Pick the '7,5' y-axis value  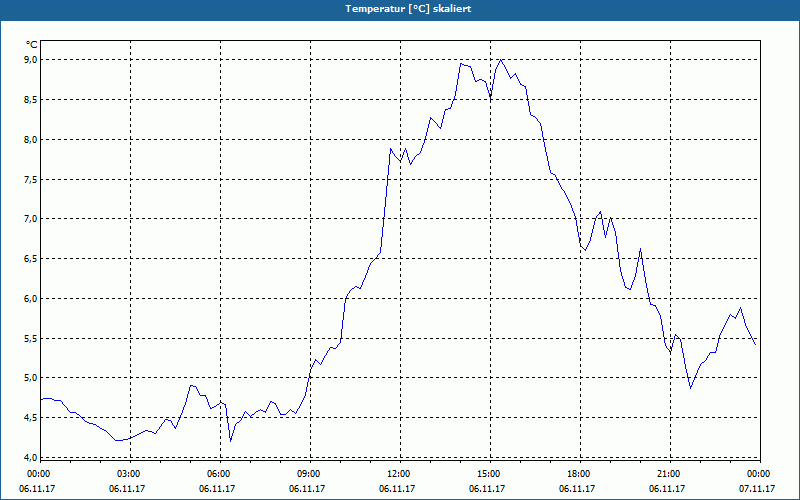click(x=31, y=179)
